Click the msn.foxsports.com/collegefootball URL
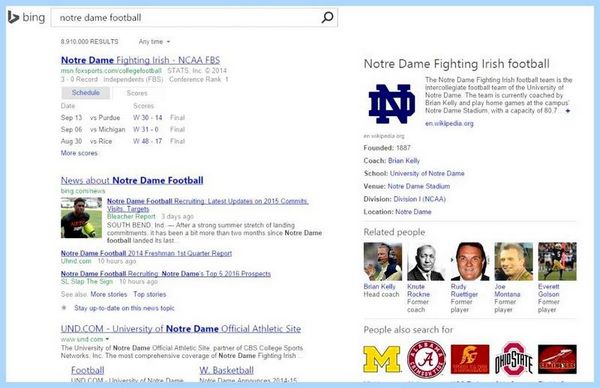 tap(111, 71)
